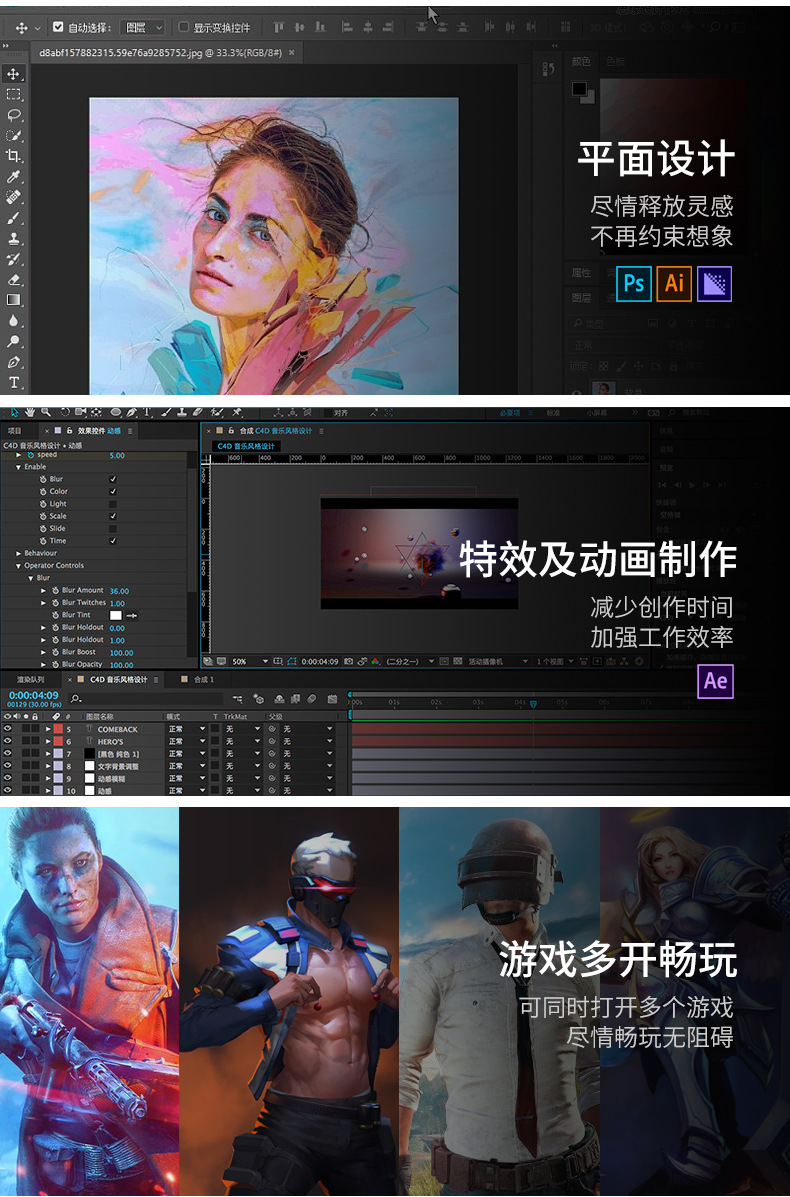The width and height of the screenshot is (790, 1197).
Task: Click the Blur Amount value 36.00
Action: coord(119,591)
